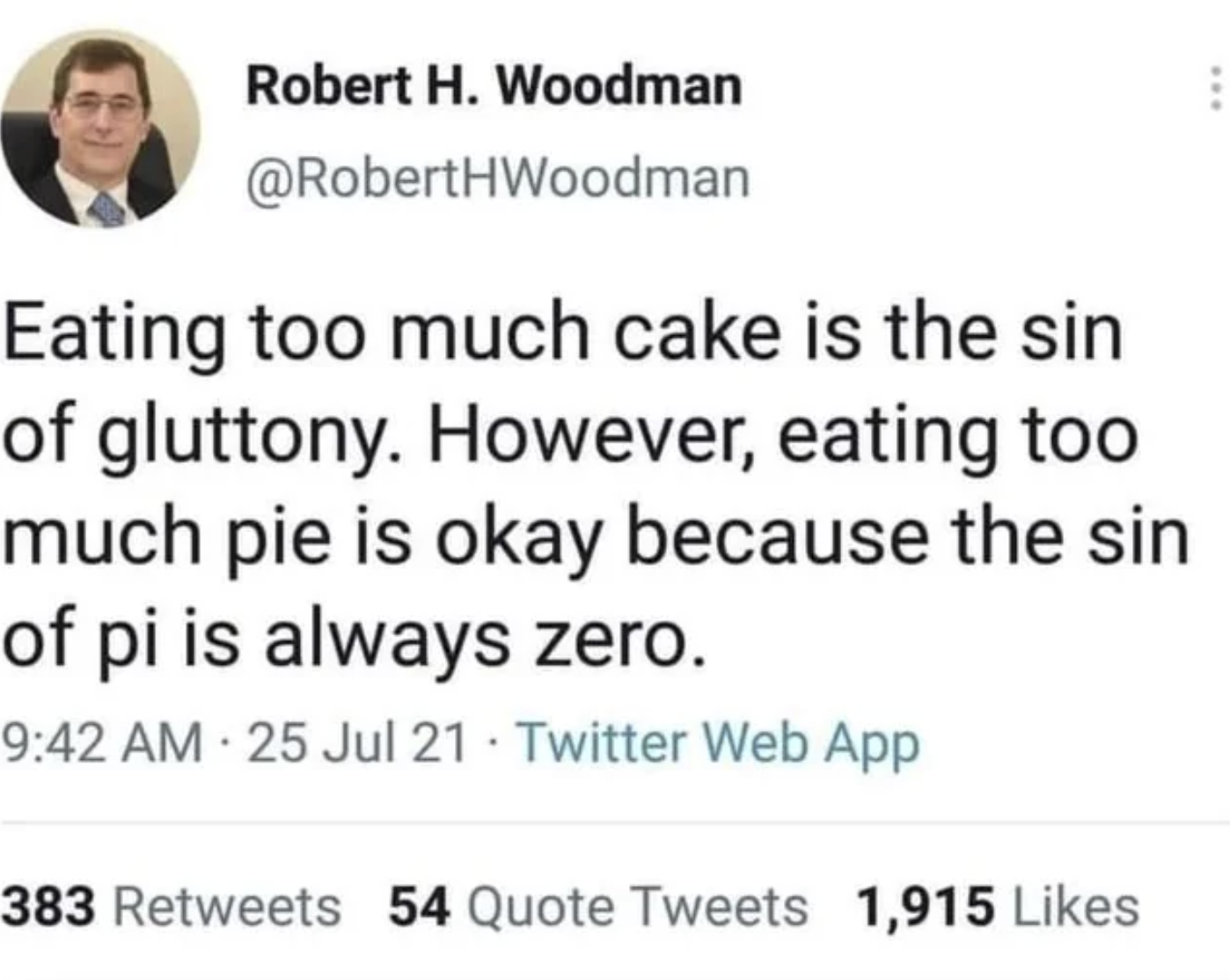See who left the 1,915 Likes
1230x980 pixels.
coord(998,907)
